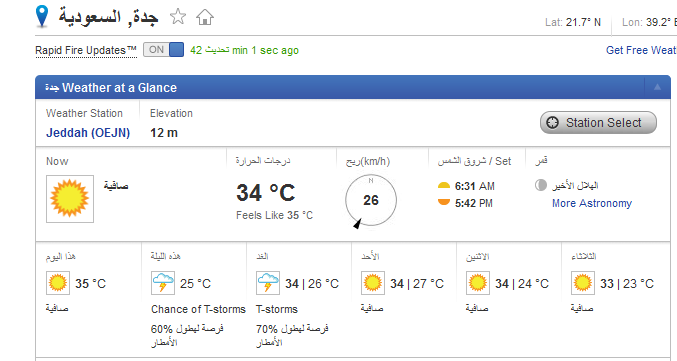Click Sunday's sunny forecast icon
The height and width of the screenshot is (361, 677).
click(373, 283)
